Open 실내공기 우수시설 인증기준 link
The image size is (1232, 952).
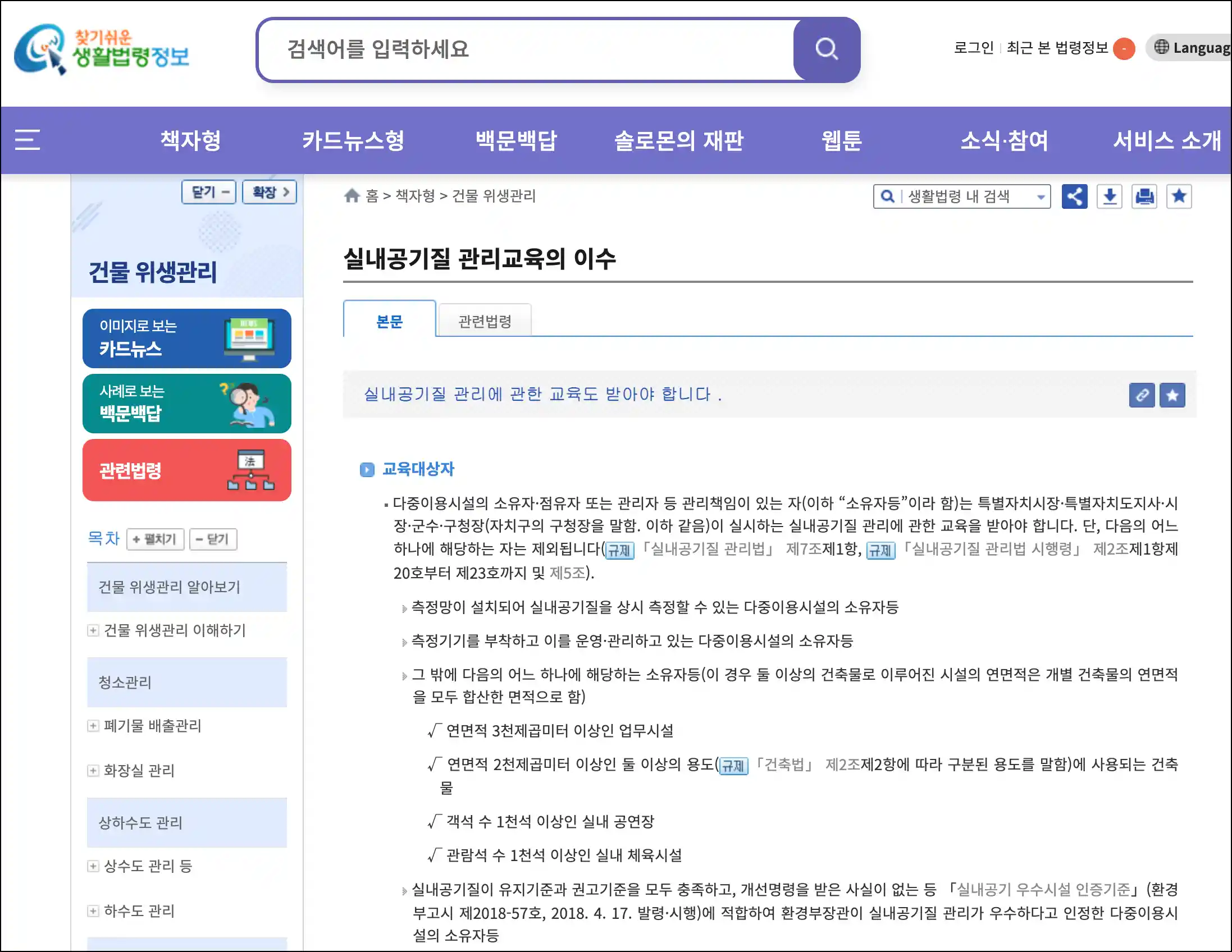1043,889
